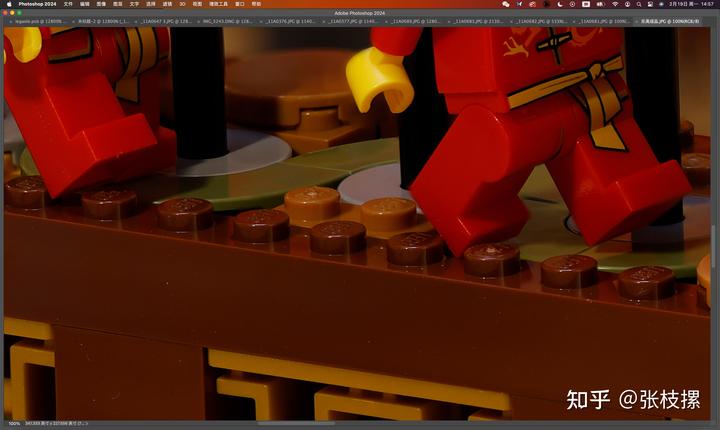Click the horizontal scrollbar thumb
This screenshot has height=430, width=720.
pos(296,424)
